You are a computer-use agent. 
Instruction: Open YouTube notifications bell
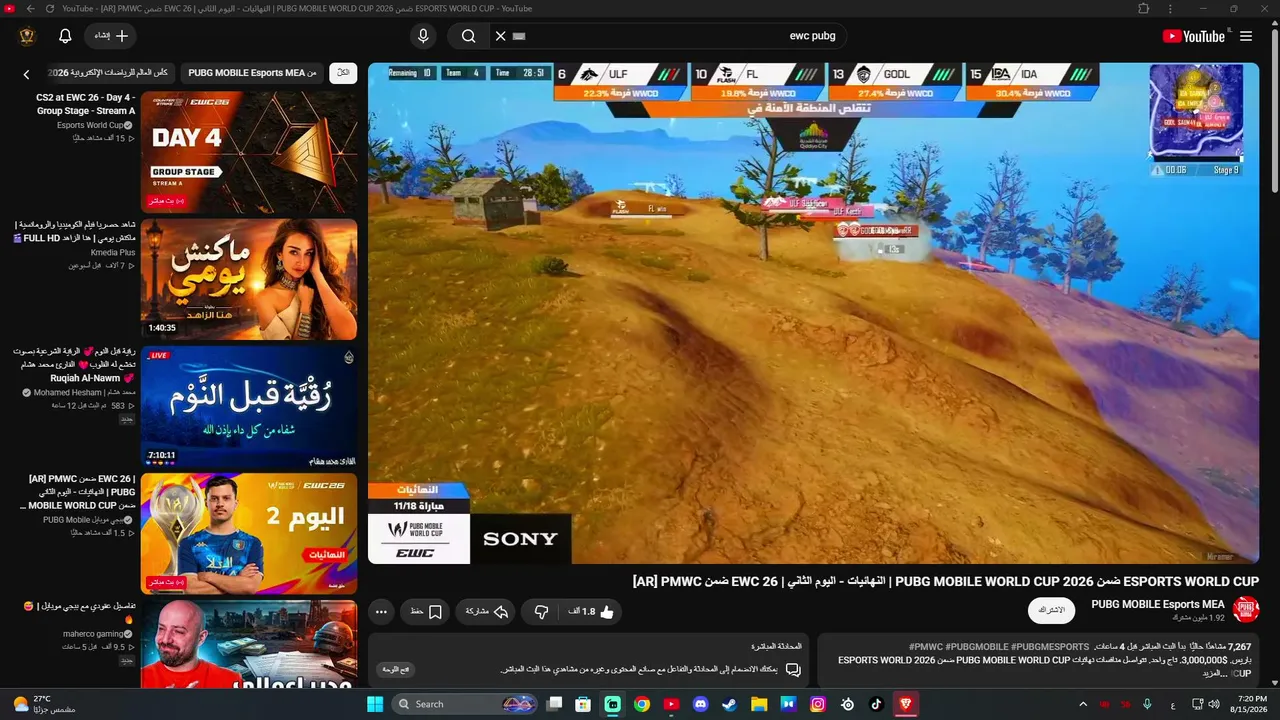tap(65, 36)
